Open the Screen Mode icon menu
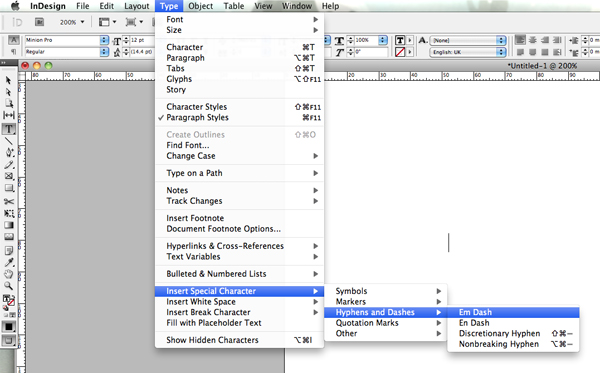Viewport: 600px width, 373px height. tap(134, 22)
